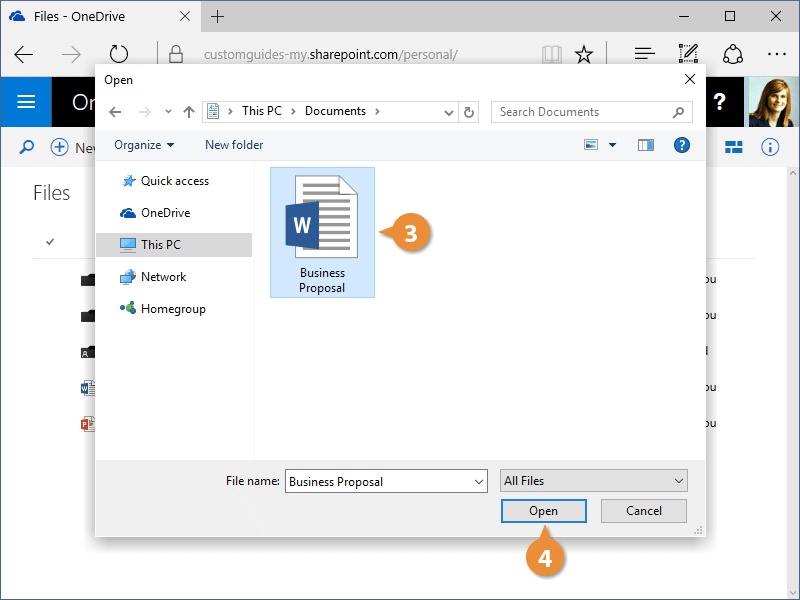The width and height of the screenshot is (800, 600).
Task: Refresh the browser page
Action: coord(119,54)
